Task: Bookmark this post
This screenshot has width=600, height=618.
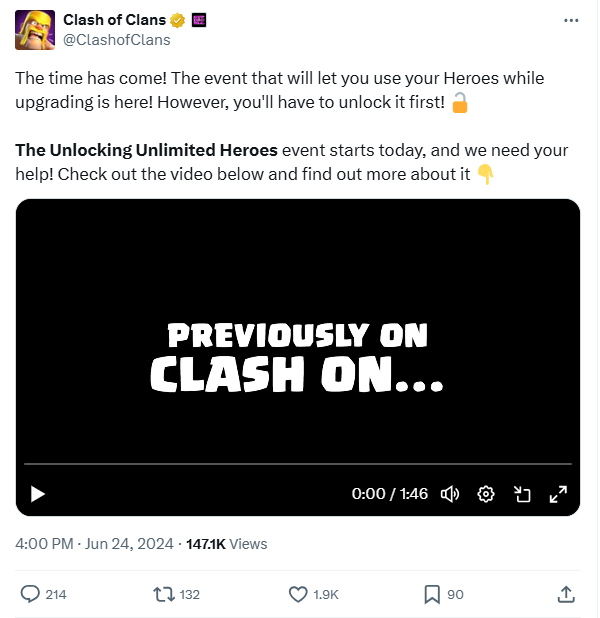Action: 432,594
